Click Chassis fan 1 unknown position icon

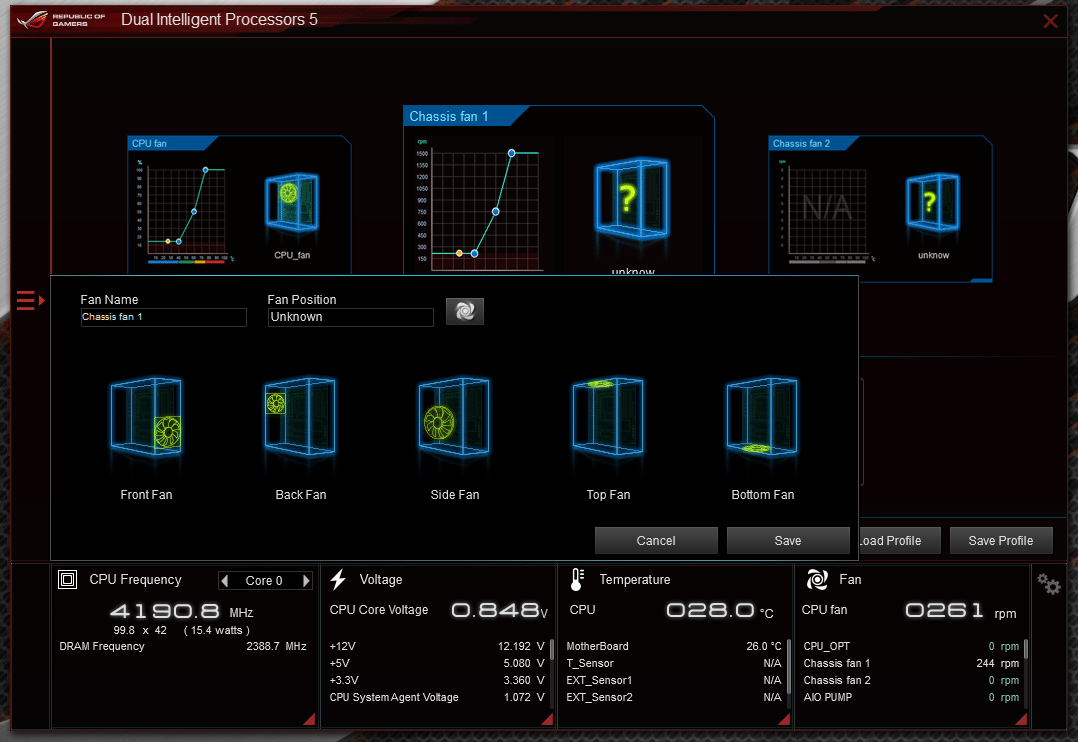coord(632,199)
